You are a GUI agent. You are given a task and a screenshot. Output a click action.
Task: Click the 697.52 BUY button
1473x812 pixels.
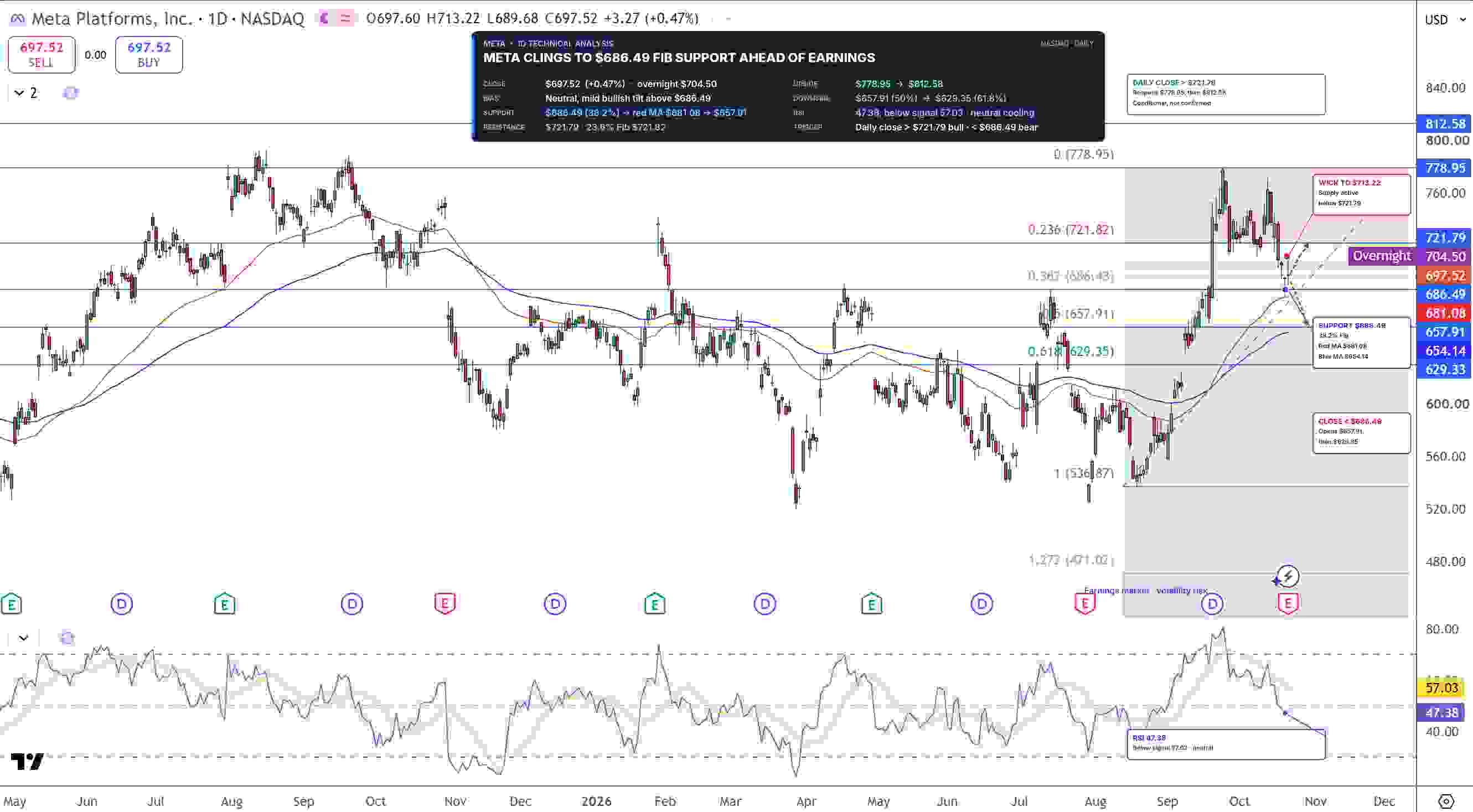click(149, 55)
